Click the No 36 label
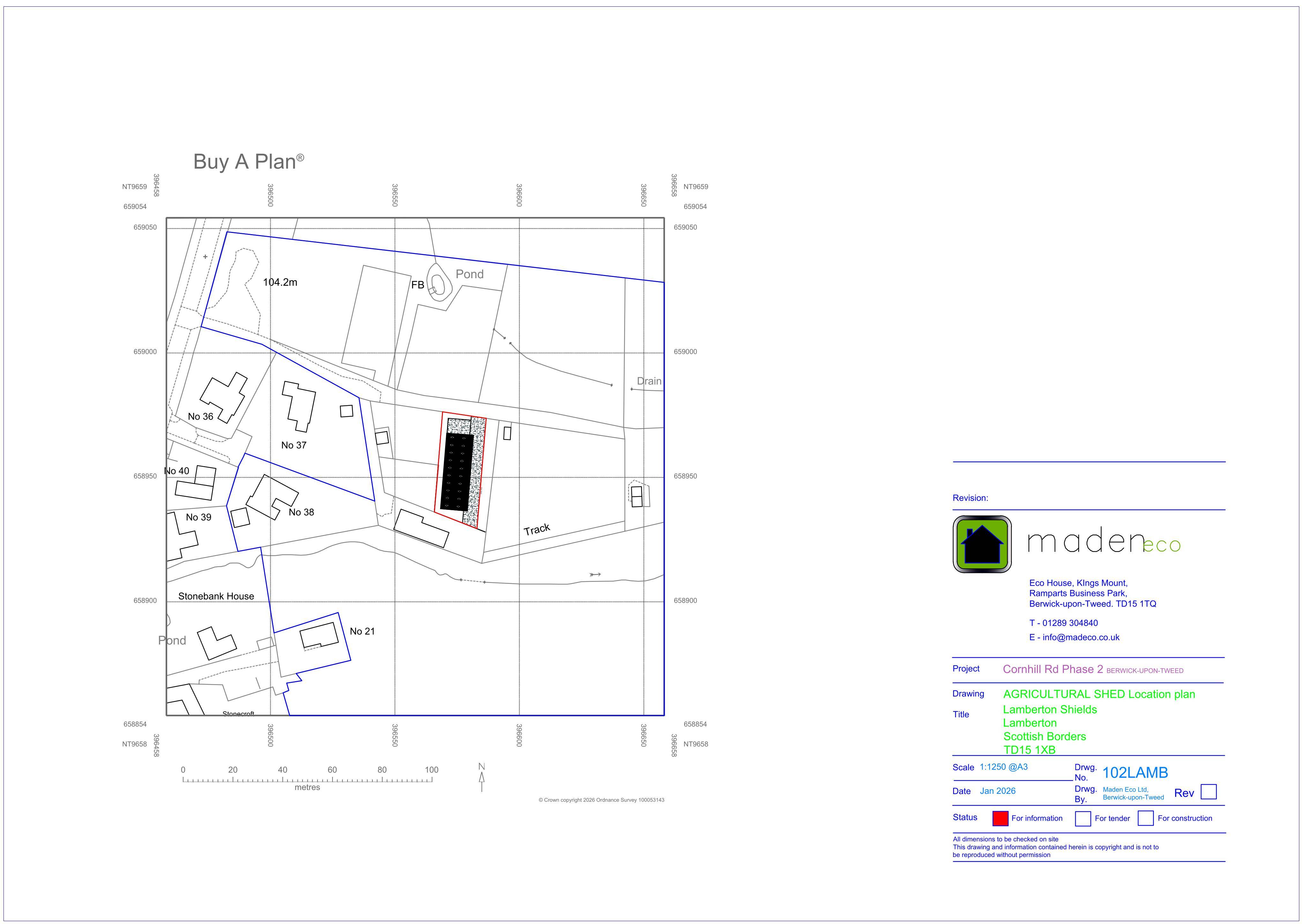This screenshot has height=924, width=1307. [x=200, y=416]
